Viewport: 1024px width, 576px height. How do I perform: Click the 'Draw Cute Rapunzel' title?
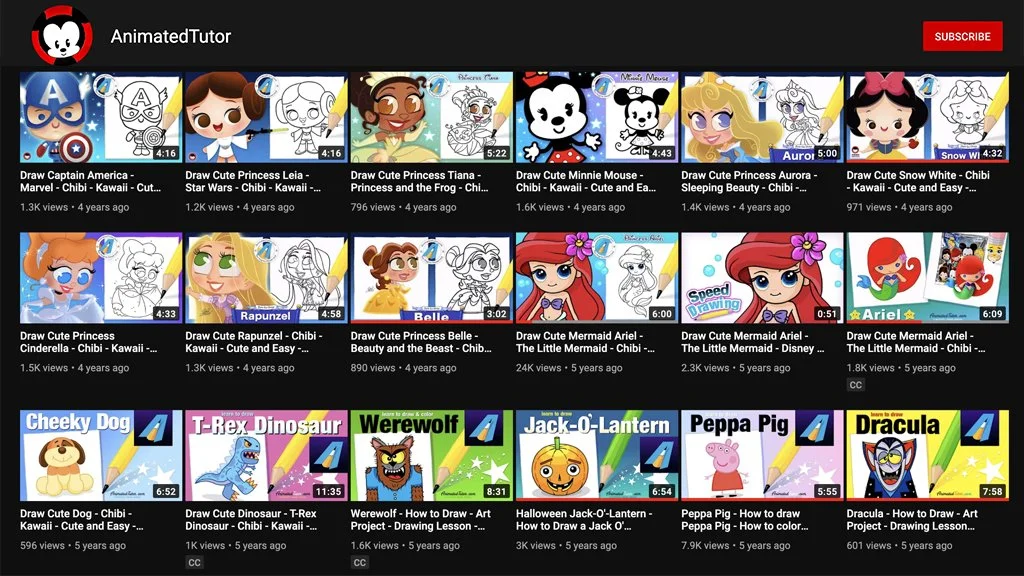(253, 342)
